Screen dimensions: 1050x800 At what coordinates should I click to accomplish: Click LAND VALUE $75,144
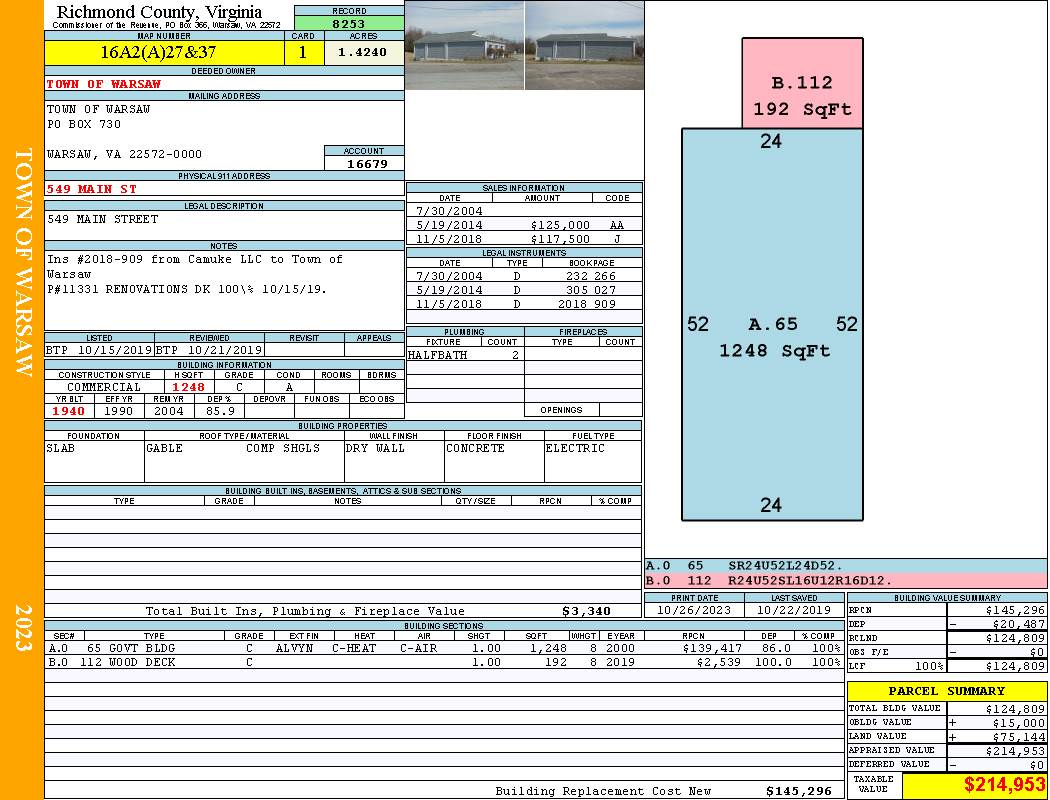point(1019,737)
